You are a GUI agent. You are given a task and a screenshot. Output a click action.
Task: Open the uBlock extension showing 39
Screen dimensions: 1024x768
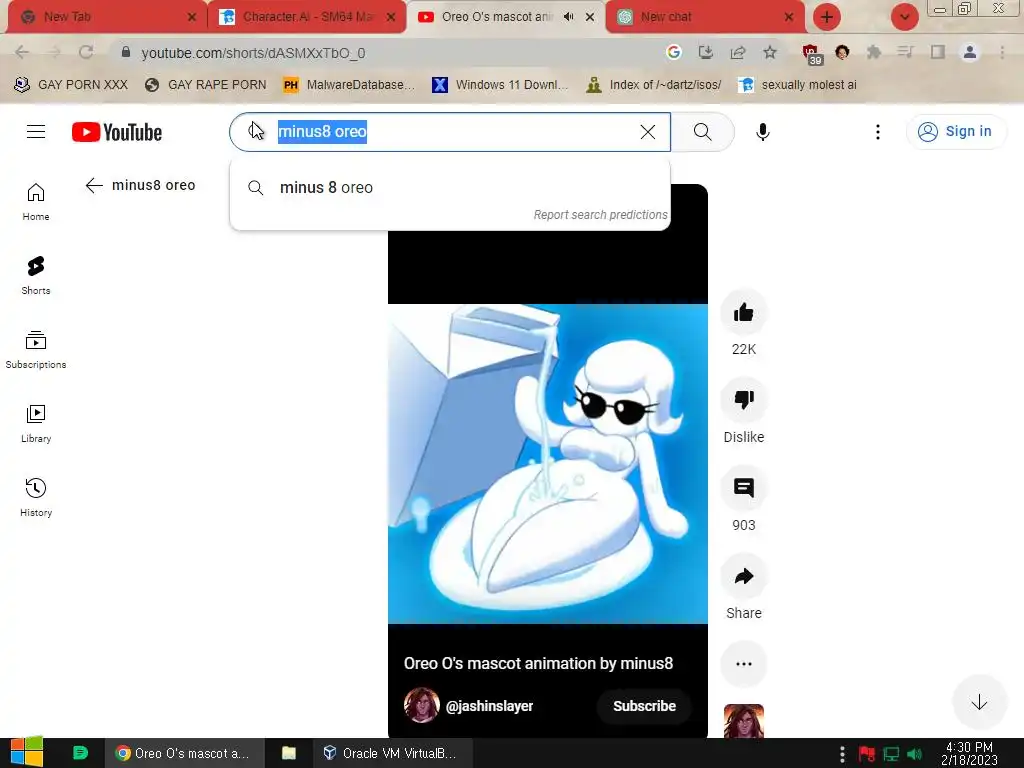[x=811, y=53]
